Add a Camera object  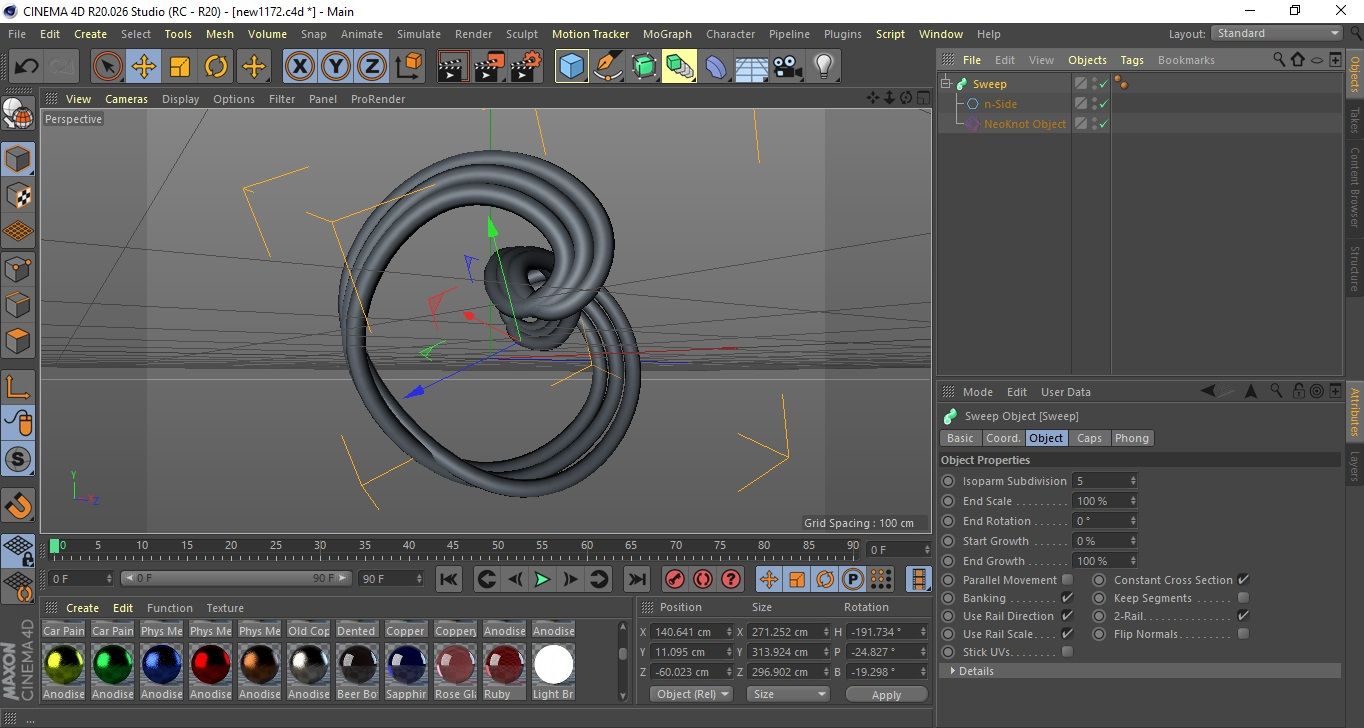pos(788,67)
